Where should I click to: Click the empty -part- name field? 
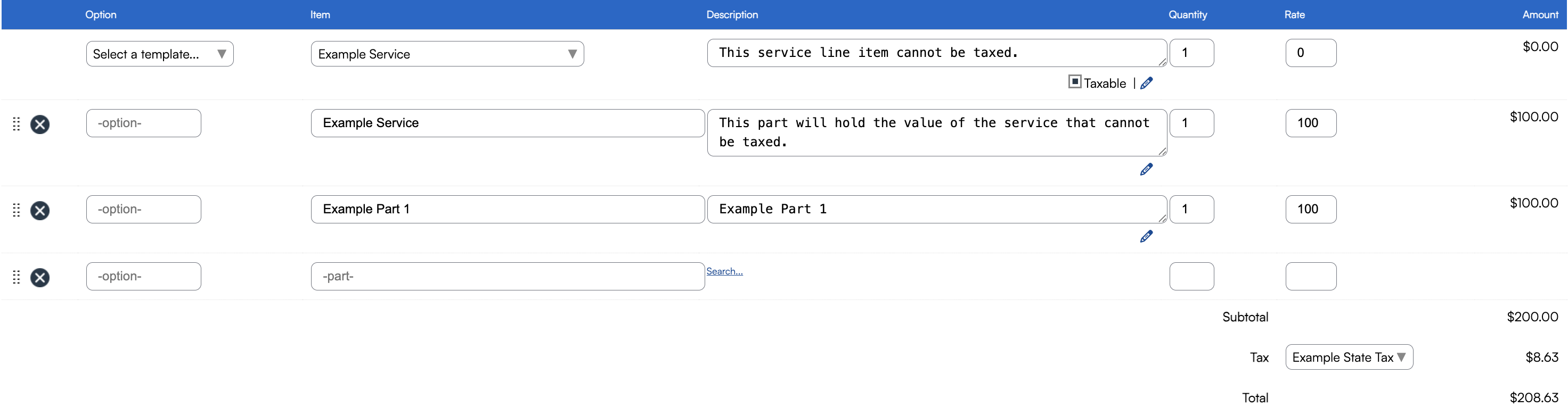(508, 276)
